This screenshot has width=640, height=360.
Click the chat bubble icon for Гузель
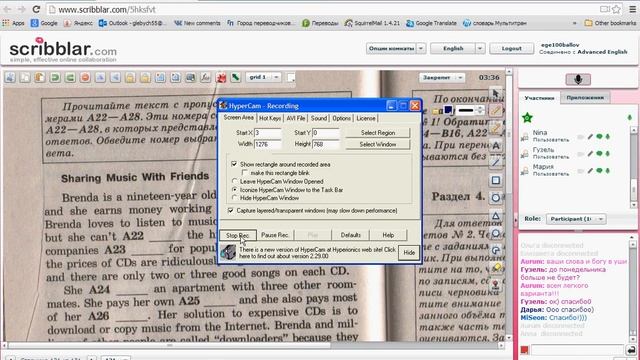[x=599, y=153]
